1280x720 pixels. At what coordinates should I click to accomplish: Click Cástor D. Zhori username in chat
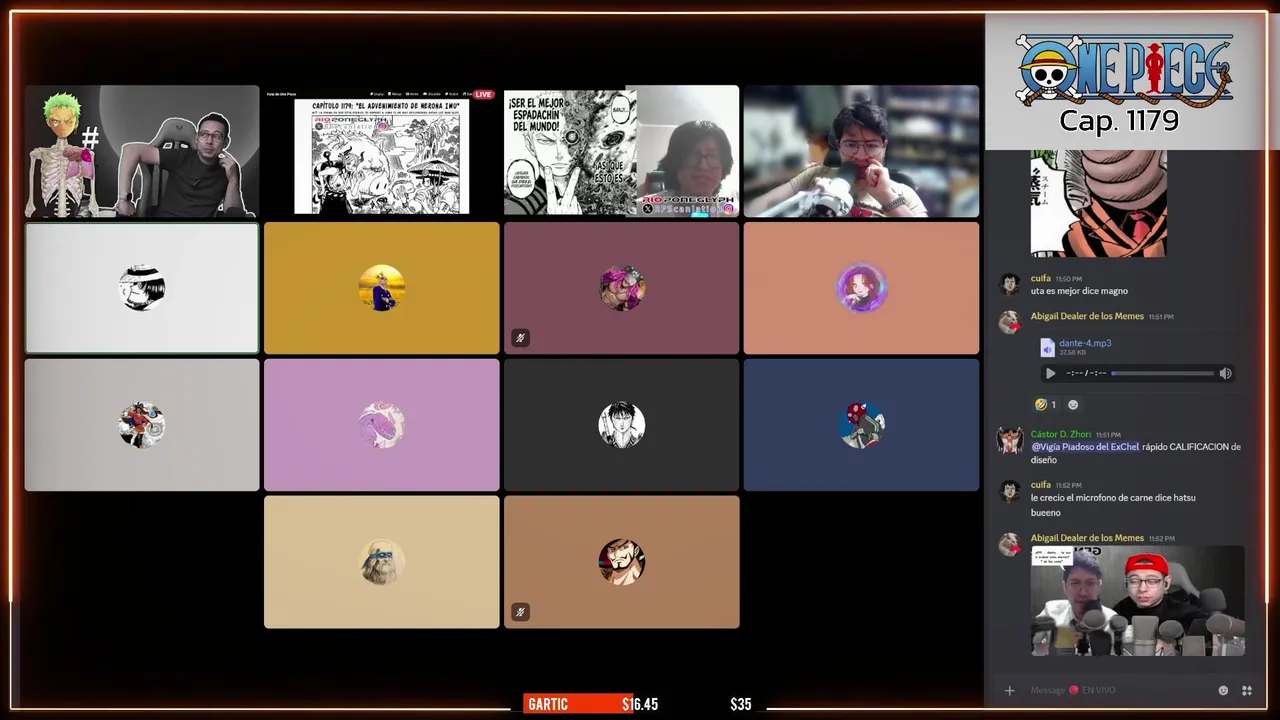click(x=1061, y=434)
